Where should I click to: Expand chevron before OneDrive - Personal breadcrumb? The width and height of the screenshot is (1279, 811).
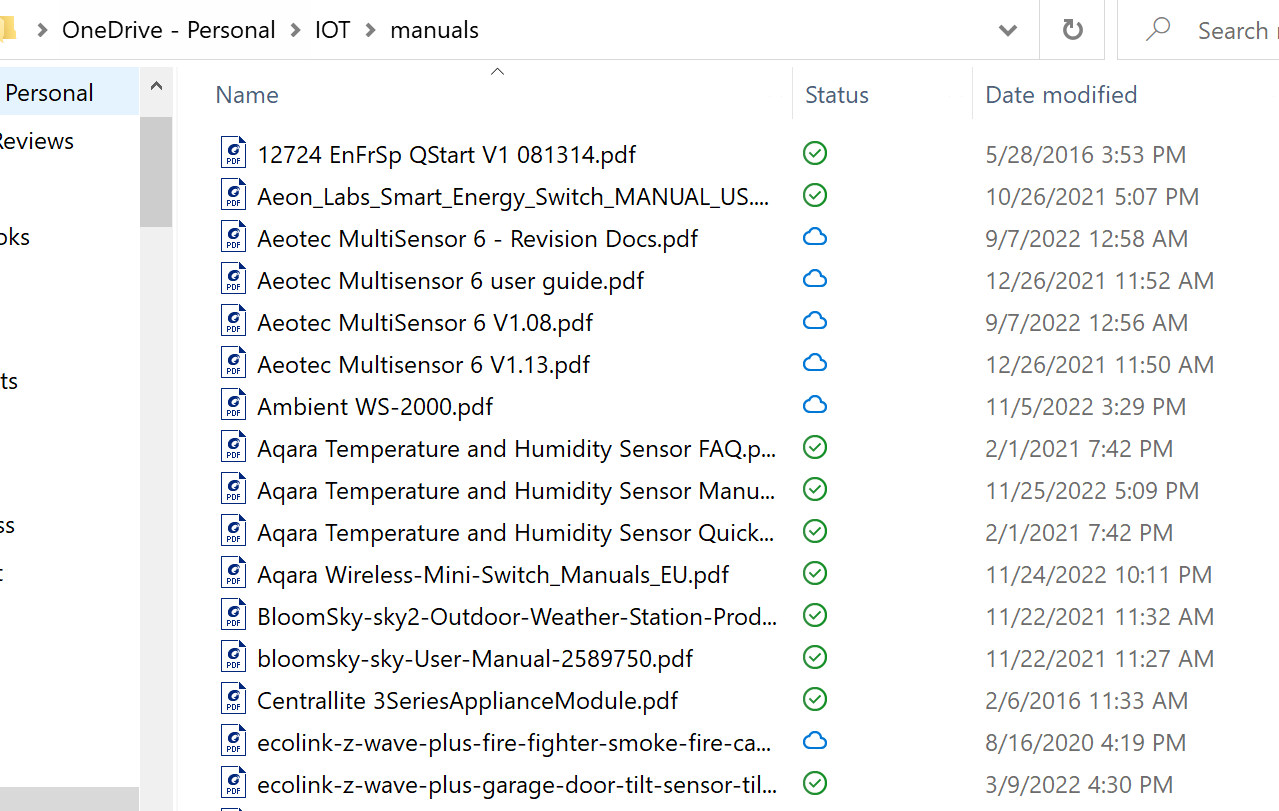pyautogui.click(x=42, y=30)
